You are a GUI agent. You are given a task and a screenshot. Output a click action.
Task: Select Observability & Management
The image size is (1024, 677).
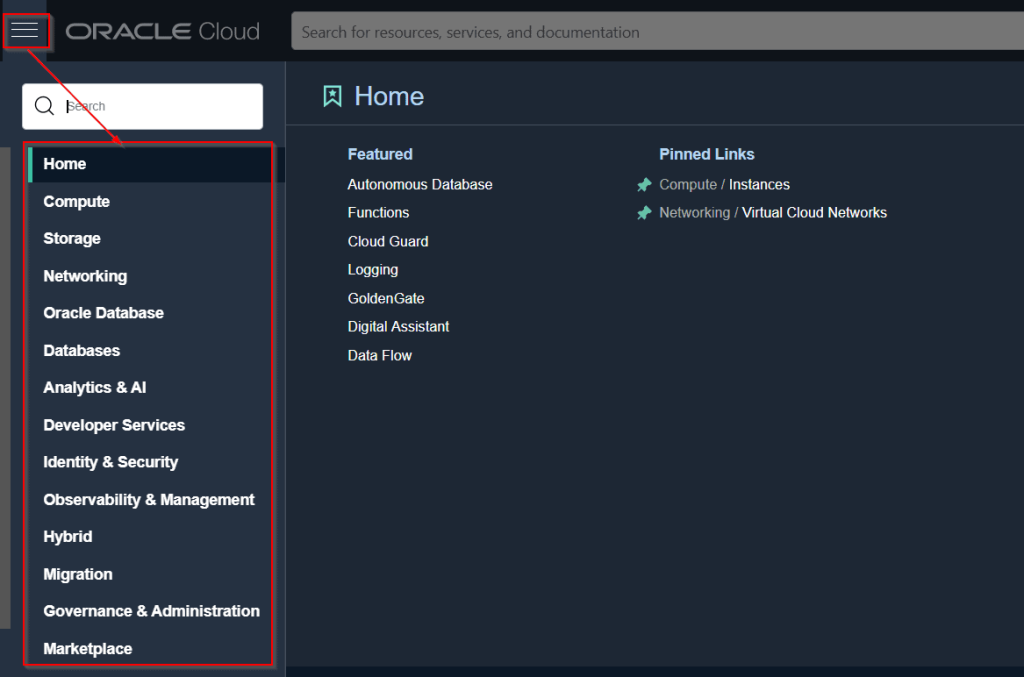point(148,499)
